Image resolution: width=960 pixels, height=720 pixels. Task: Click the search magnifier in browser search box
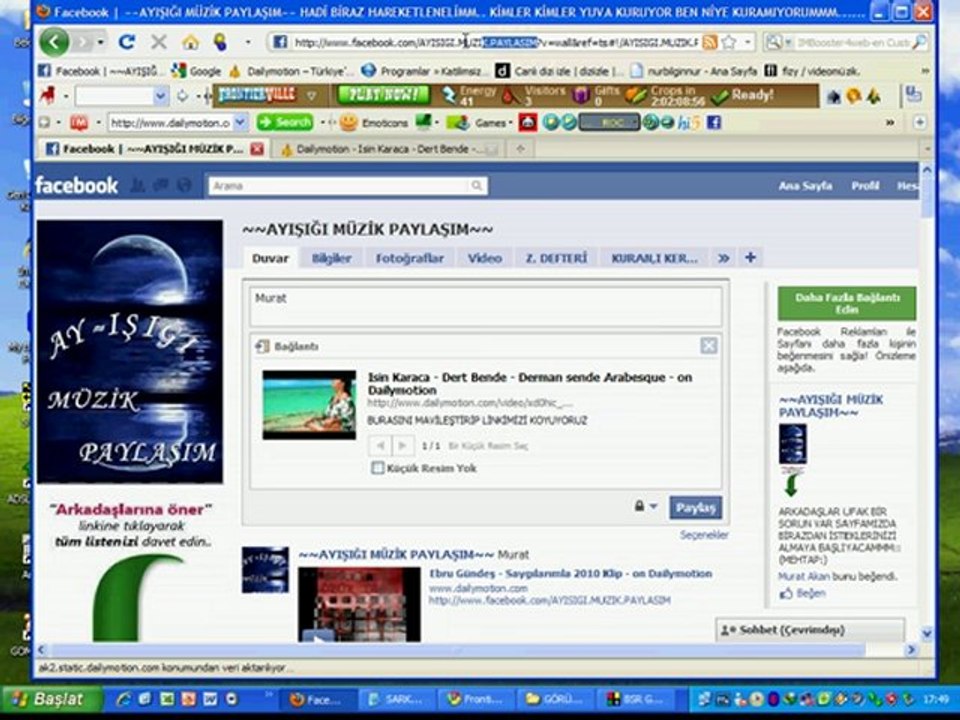[x=920, y=42]
